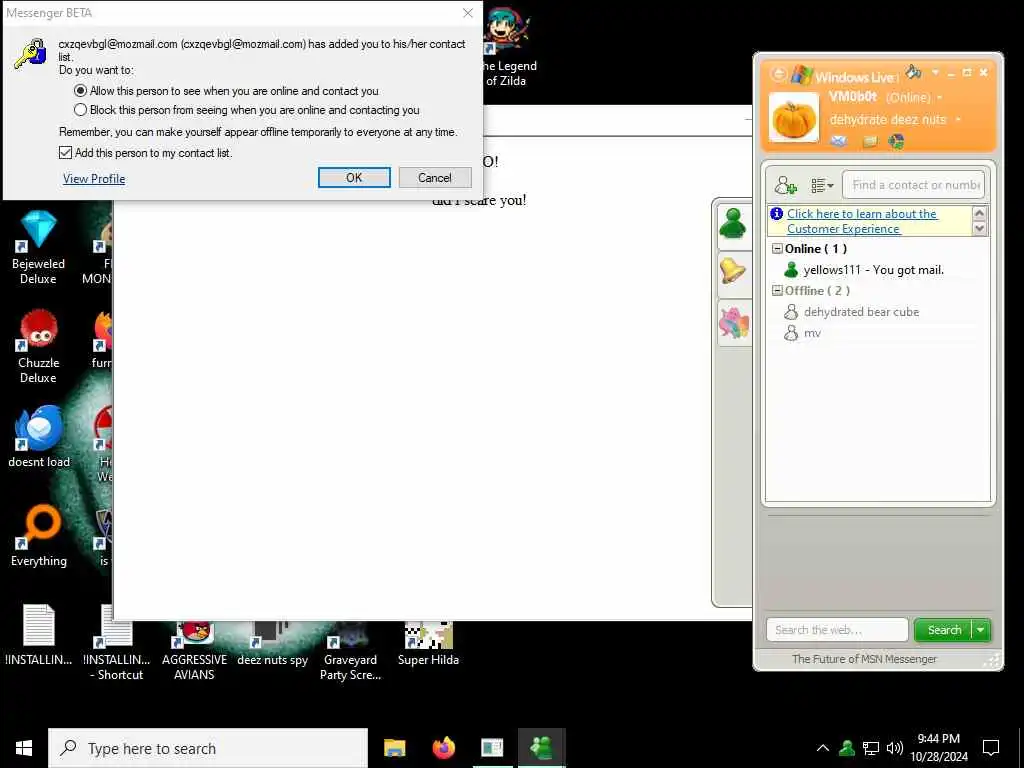Open the yellow folder sharing icon
This screenshot has width=1024, height=768.
(870, 141)
